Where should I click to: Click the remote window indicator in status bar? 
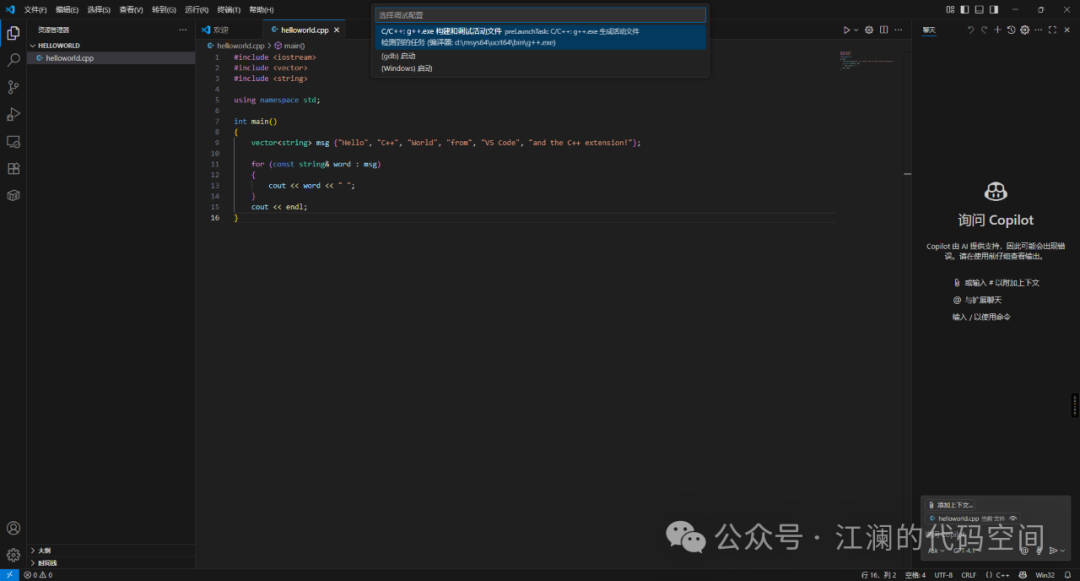[10, 575]
